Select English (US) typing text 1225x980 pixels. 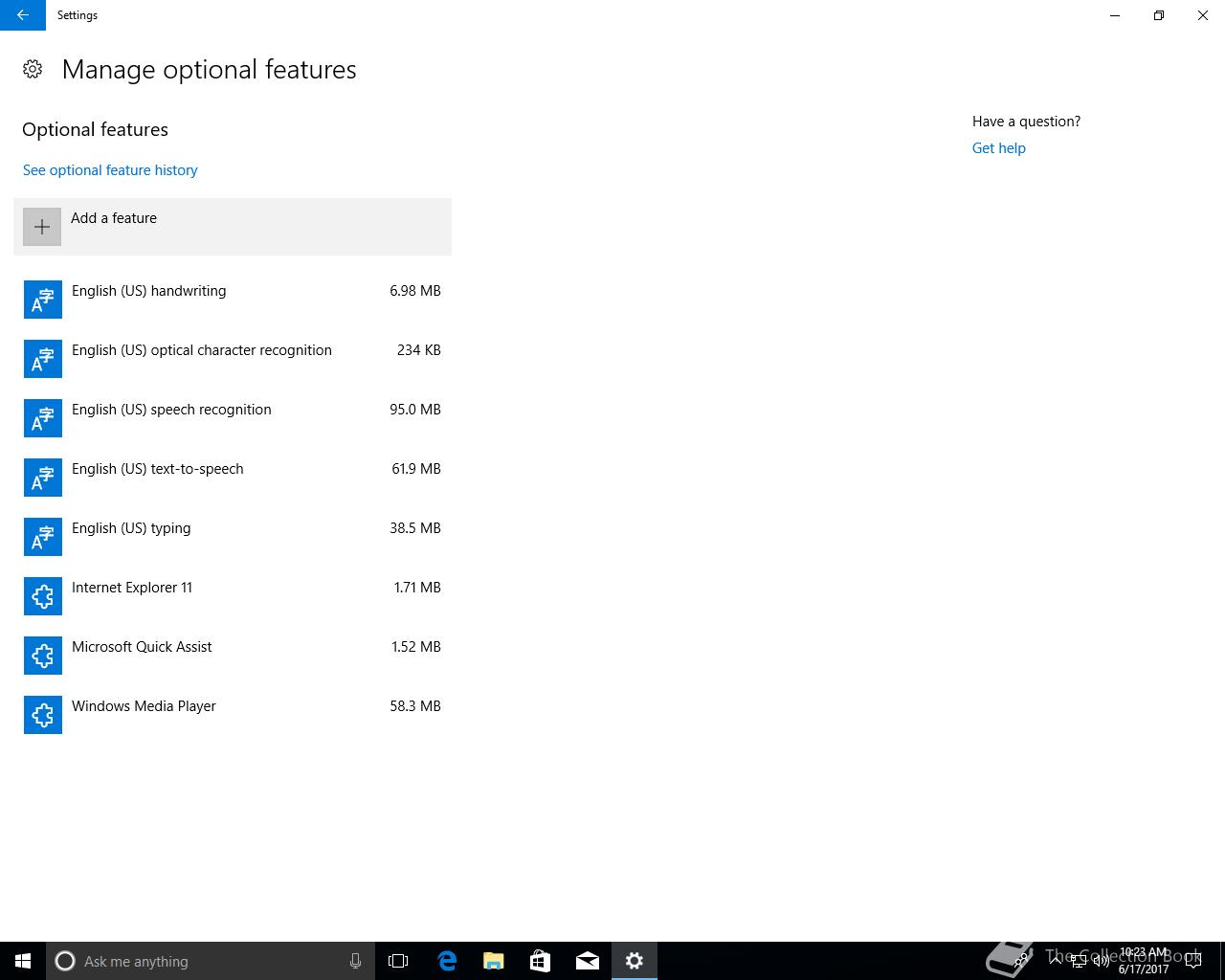(x=131, y=528)
